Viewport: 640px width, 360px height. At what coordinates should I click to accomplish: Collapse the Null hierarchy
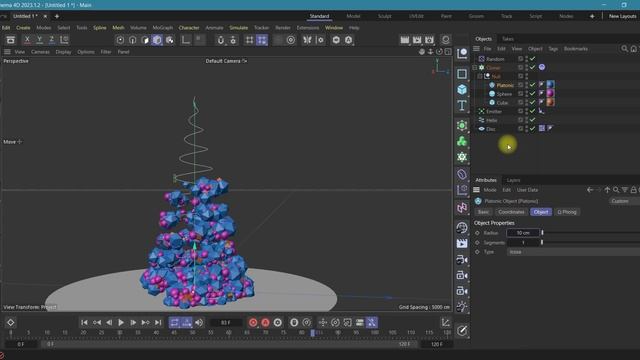tap(480, 76)
